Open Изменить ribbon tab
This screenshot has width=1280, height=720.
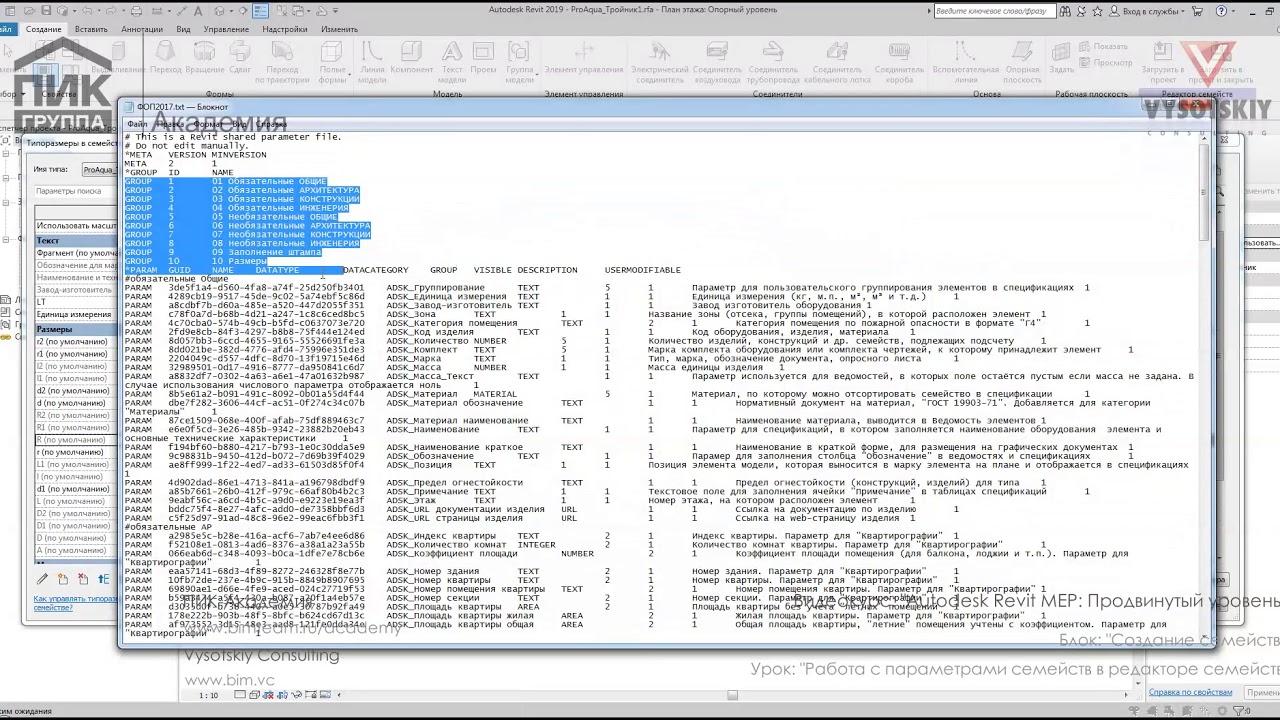(339, 29)
